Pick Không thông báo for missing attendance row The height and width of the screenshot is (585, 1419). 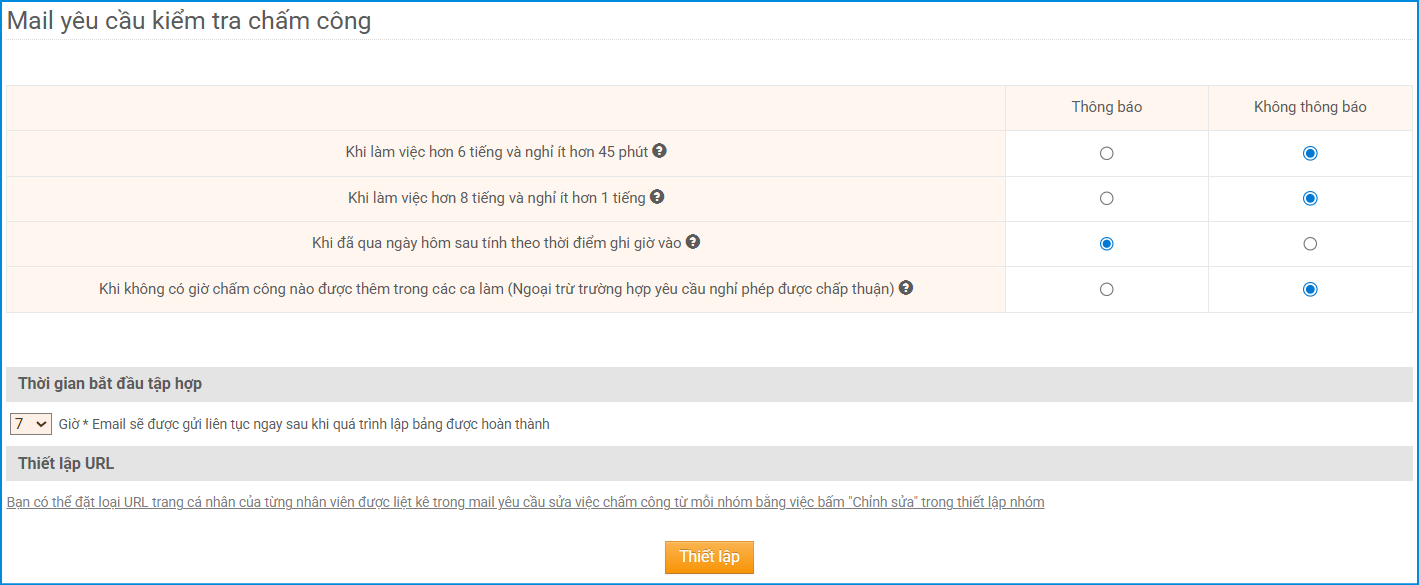tap(1310, 289)
